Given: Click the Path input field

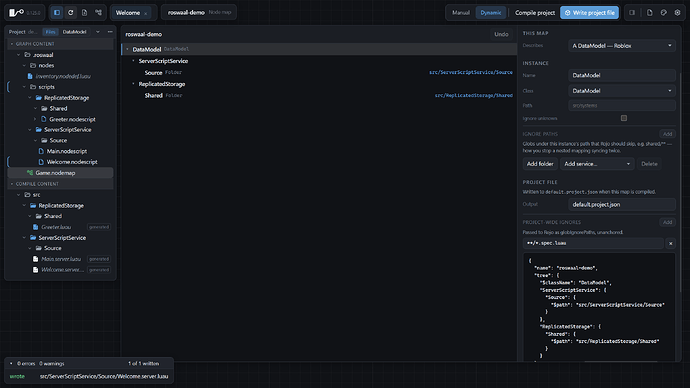Looking at the screenshot, I should (x=622, y=106).
